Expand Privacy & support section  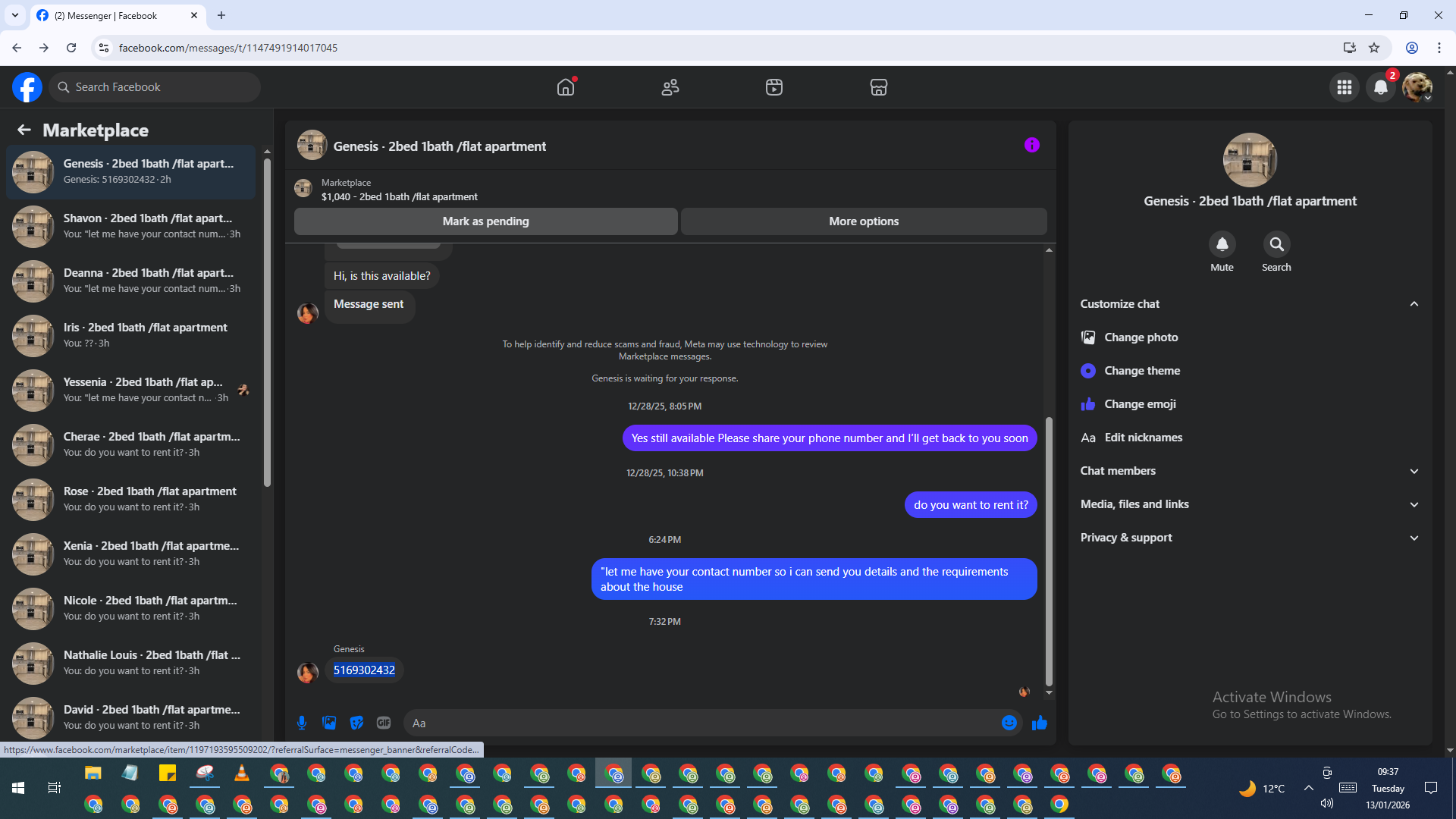tap(1414, 538)
